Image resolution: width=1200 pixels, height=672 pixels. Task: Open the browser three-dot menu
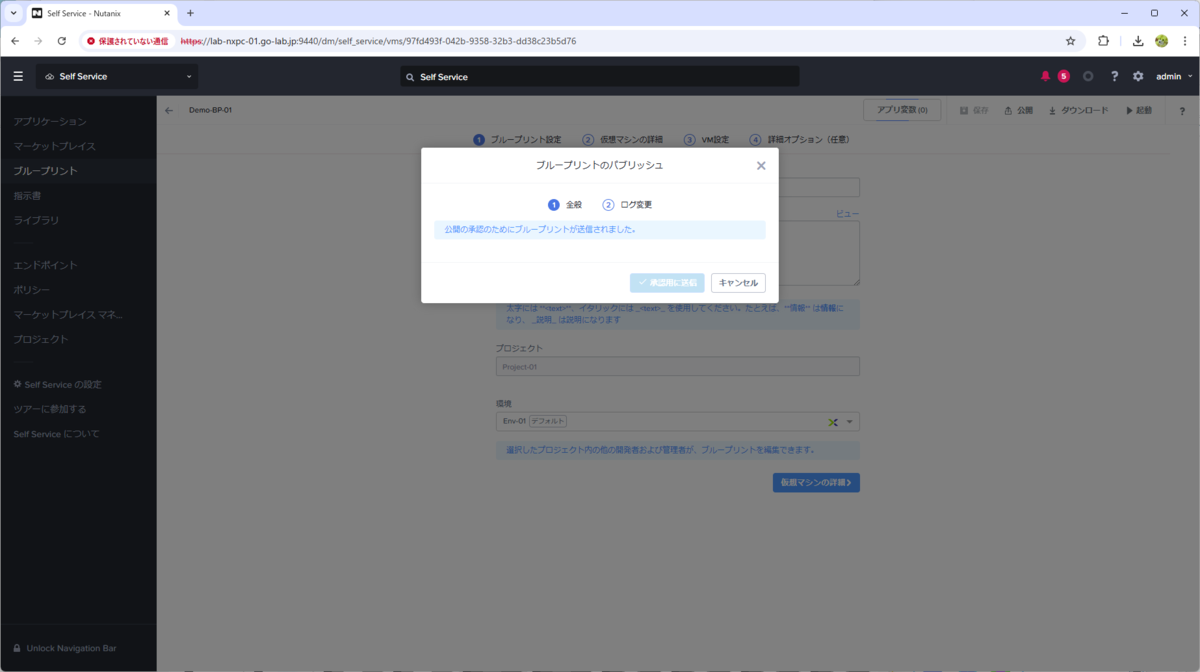point(1184,41)
